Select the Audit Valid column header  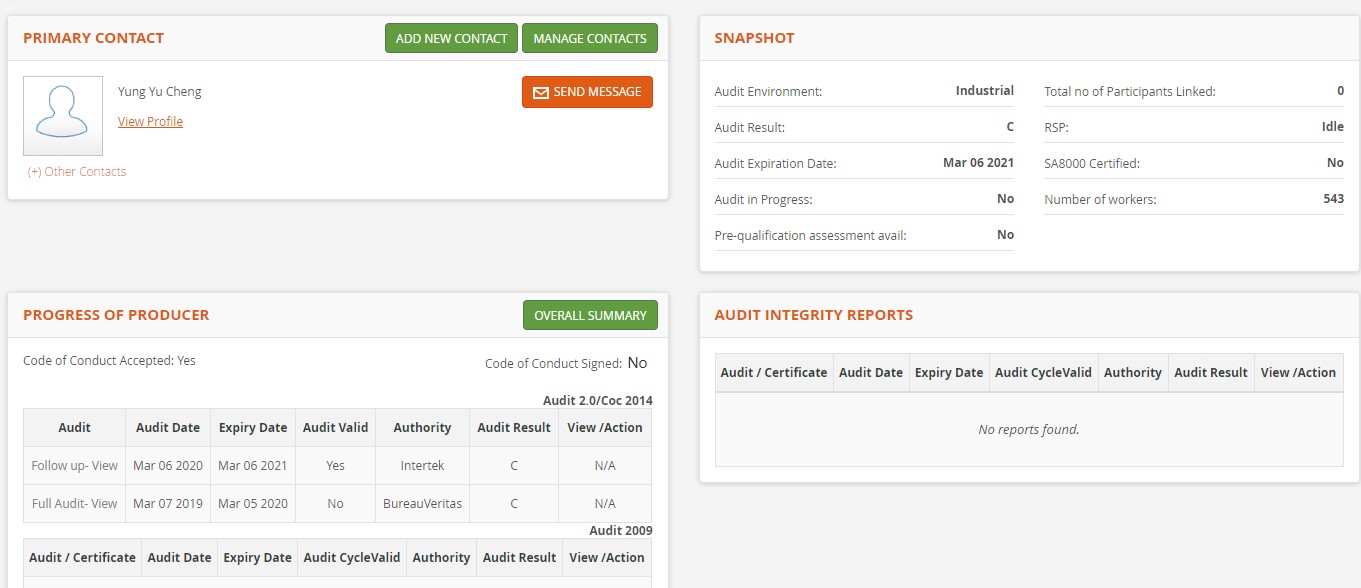tap(335, 428)
